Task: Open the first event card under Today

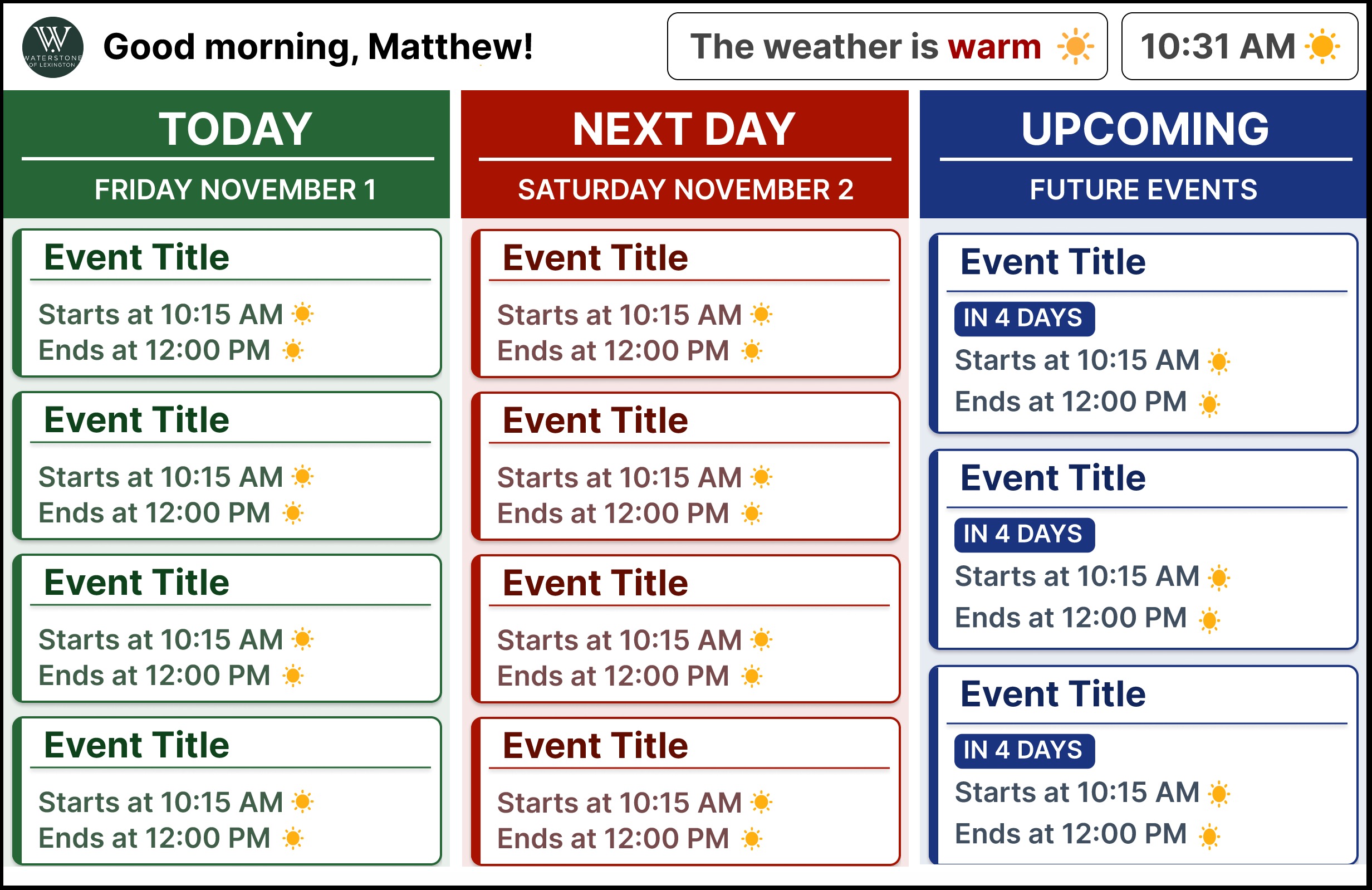Action: (227, 303)
